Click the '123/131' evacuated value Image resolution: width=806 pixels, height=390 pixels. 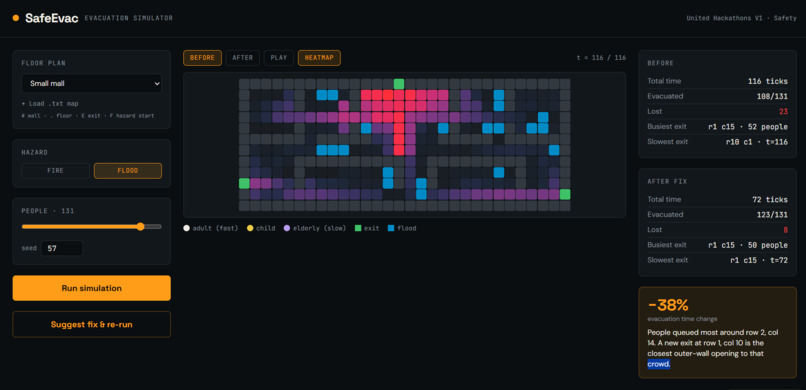[x=772, y=214]
